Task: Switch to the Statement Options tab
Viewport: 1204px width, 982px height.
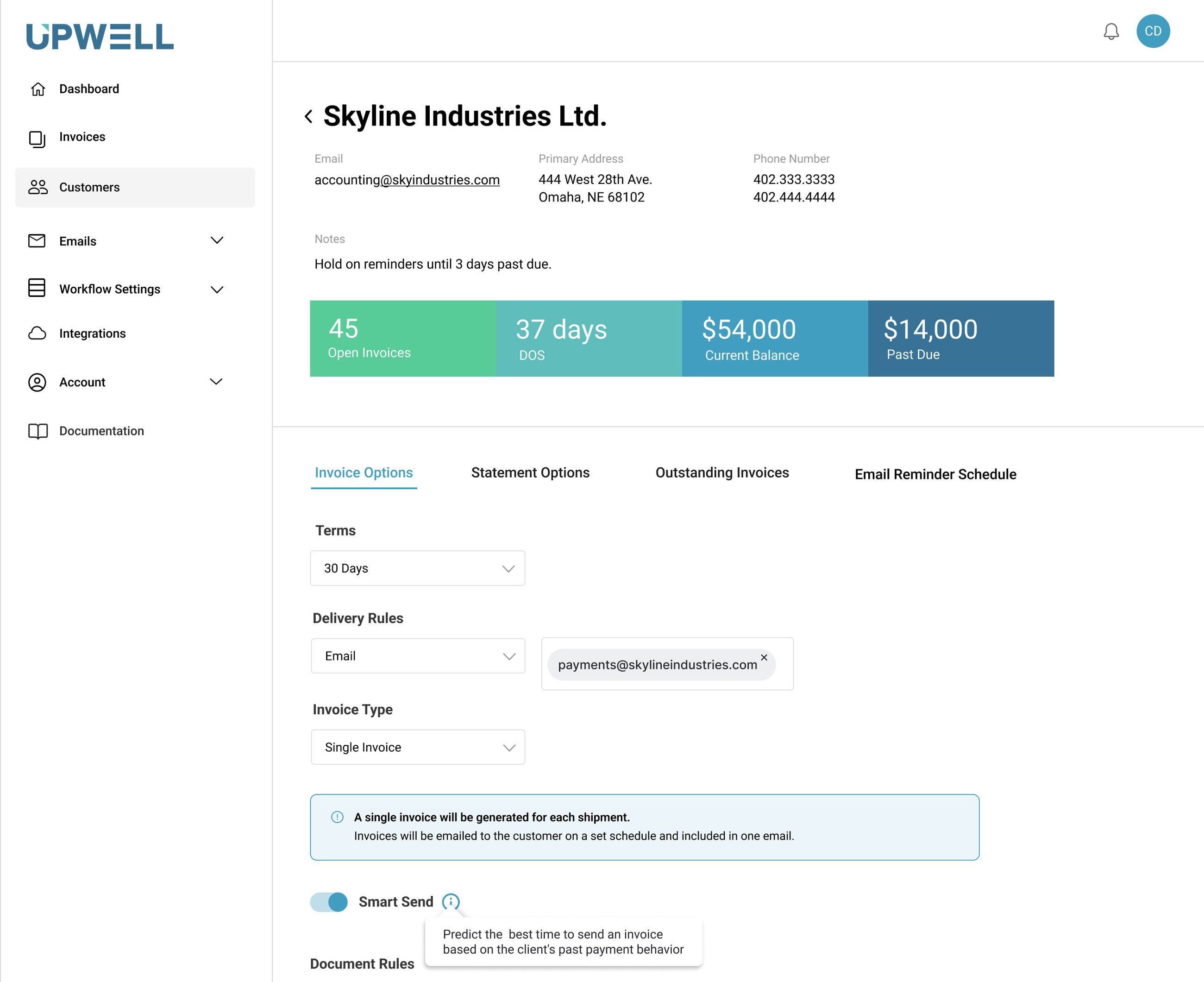Action: (x=530, y=473)
